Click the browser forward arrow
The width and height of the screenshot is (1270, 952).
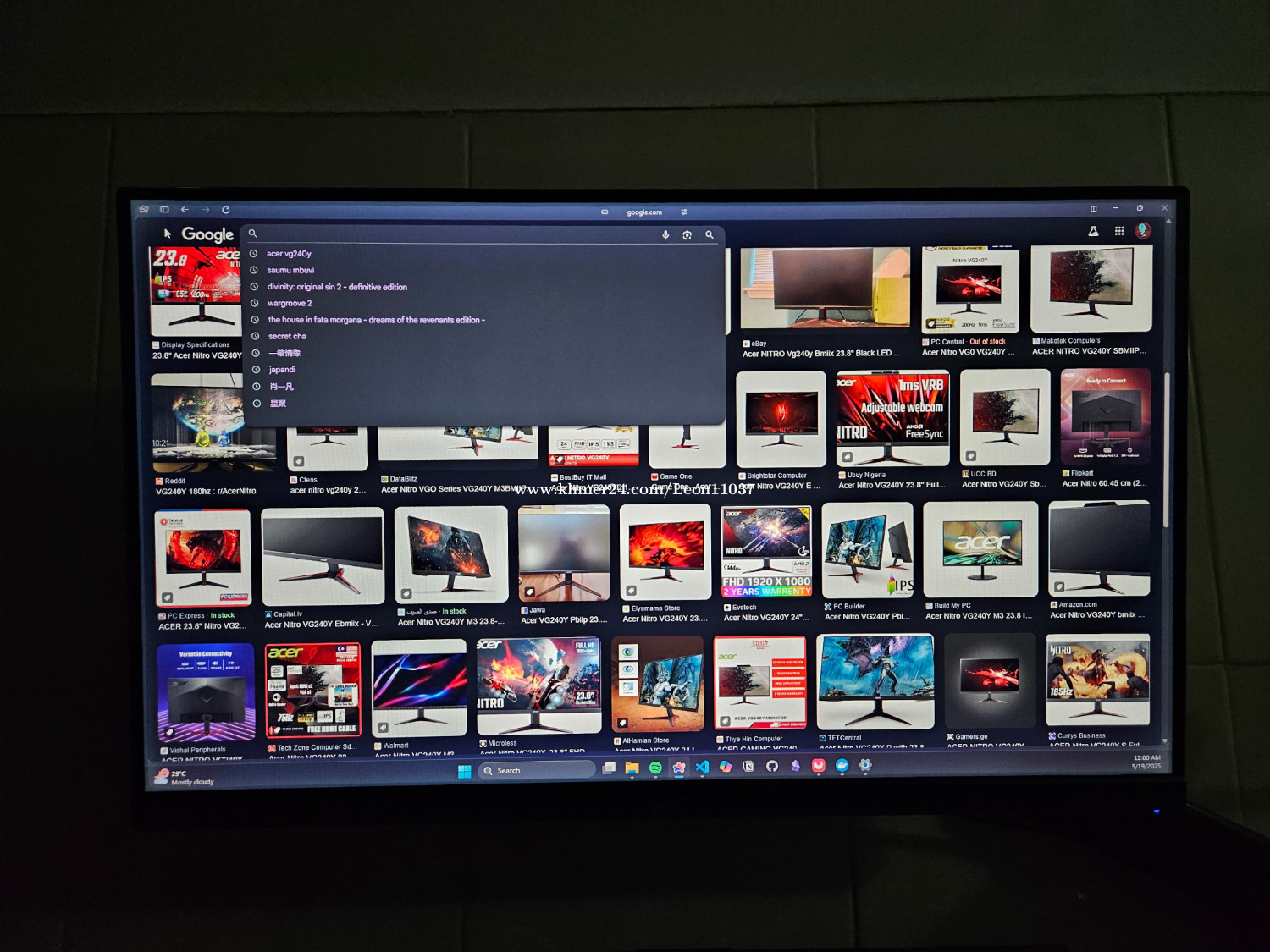(x=205, y=210)
